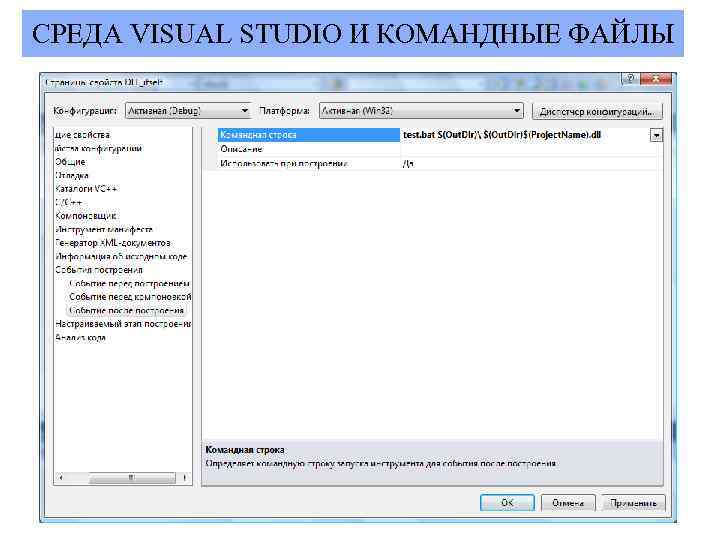The width and height of the screenshot is (720, 540).
Task: Click the dialog help question-mark button
Action: tap(630, 79)
